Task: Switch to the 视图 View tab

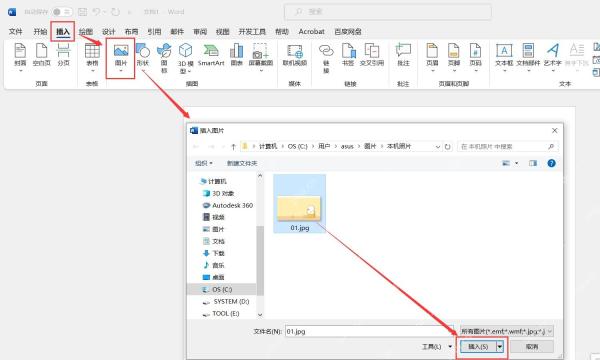Action: pos(222,32)
